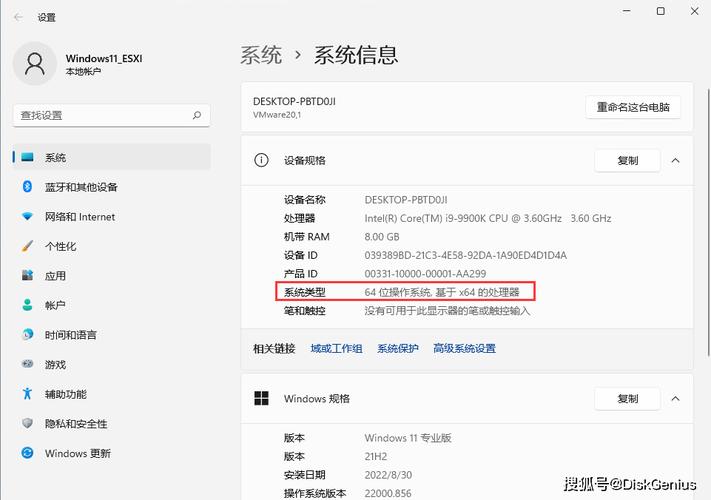
Task: Click 复制 for 设备规格
Action: coord(628,160)
